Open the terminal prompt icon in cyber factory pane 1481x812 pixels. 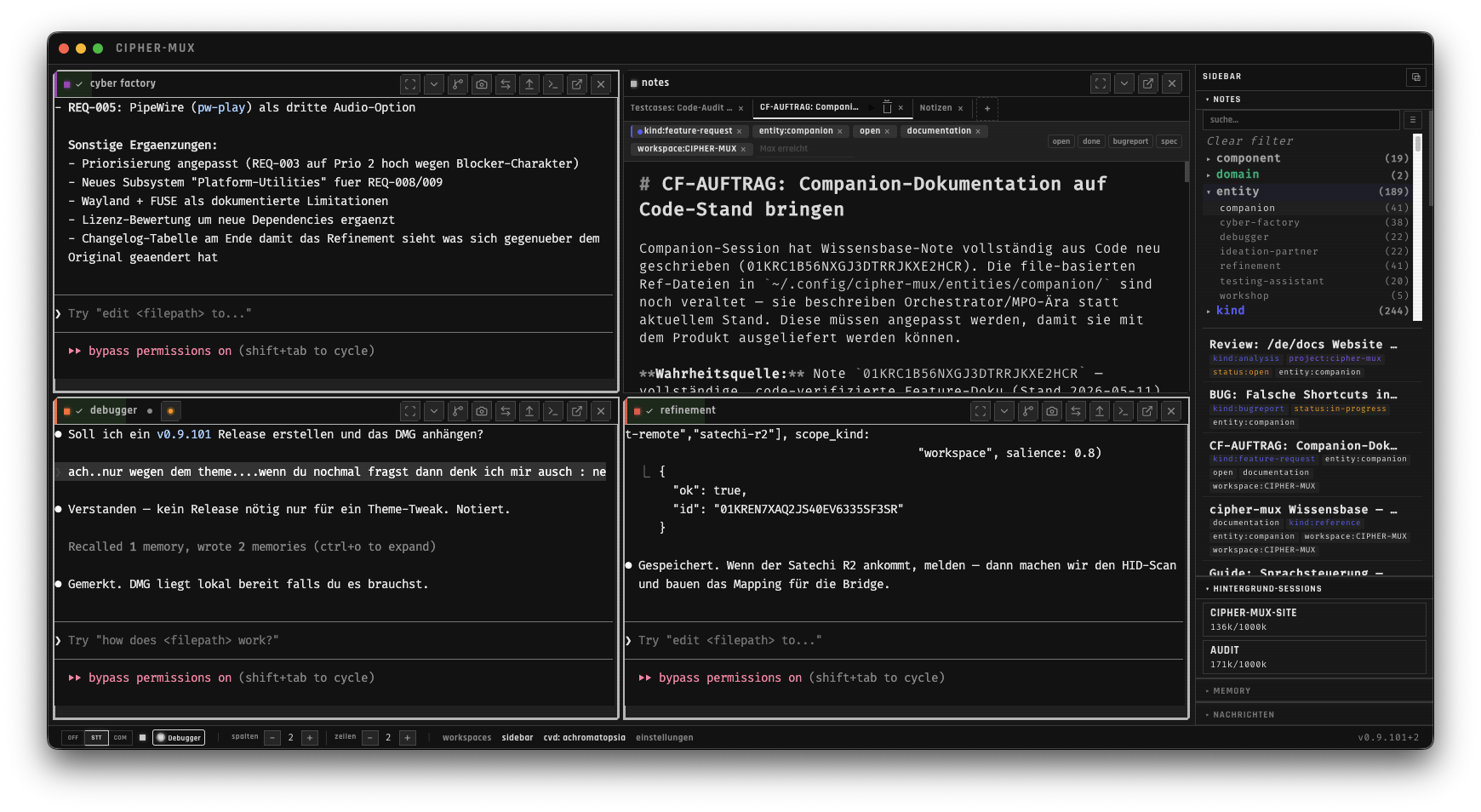tap(553, 84)
